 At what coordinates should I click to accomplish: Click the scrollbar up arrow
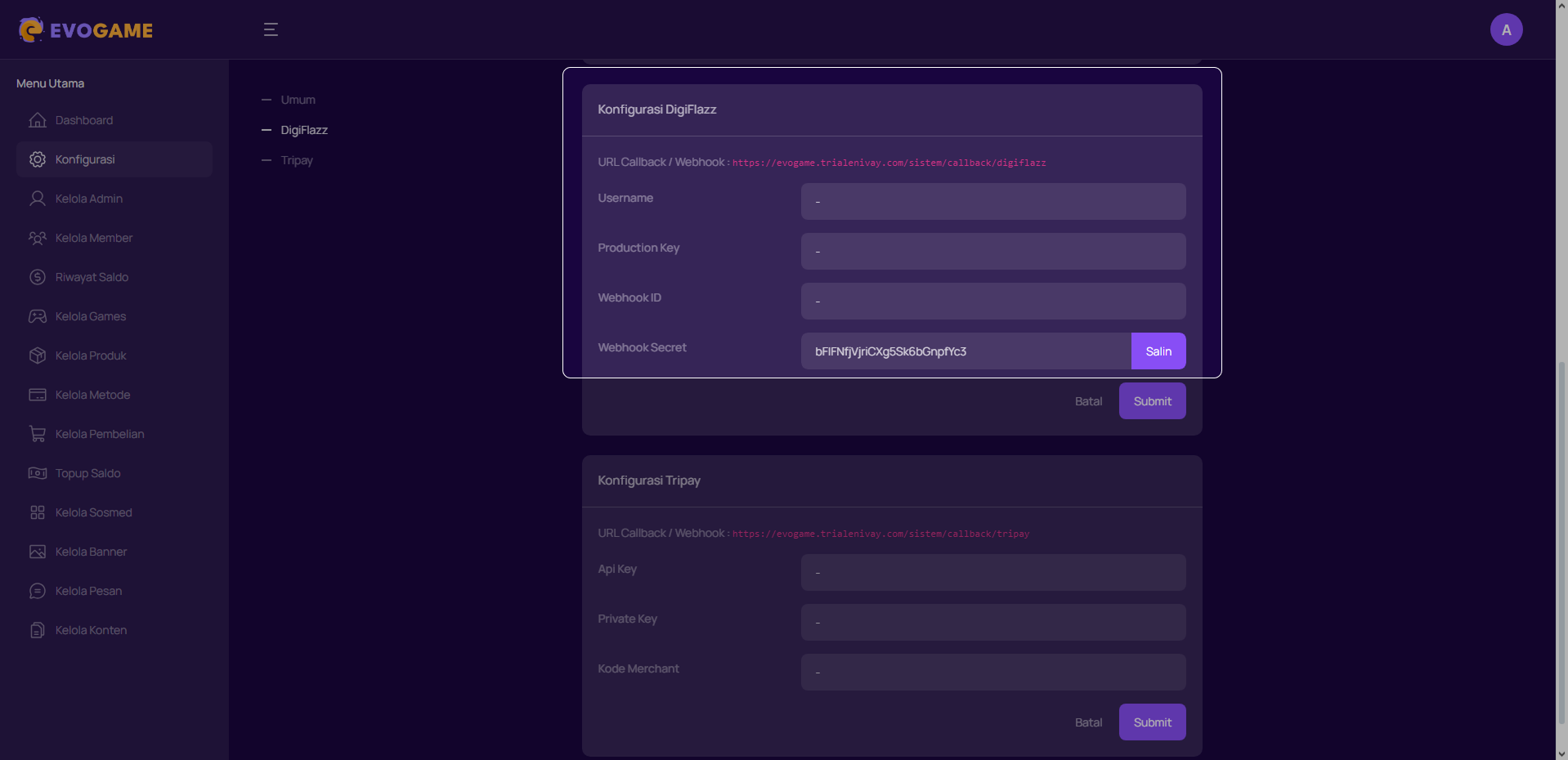click(x=1561, y=7)
